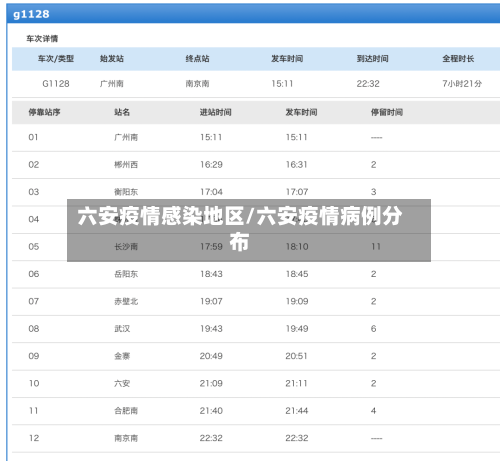Click station name 赤壁北

[x=126, y=301]
